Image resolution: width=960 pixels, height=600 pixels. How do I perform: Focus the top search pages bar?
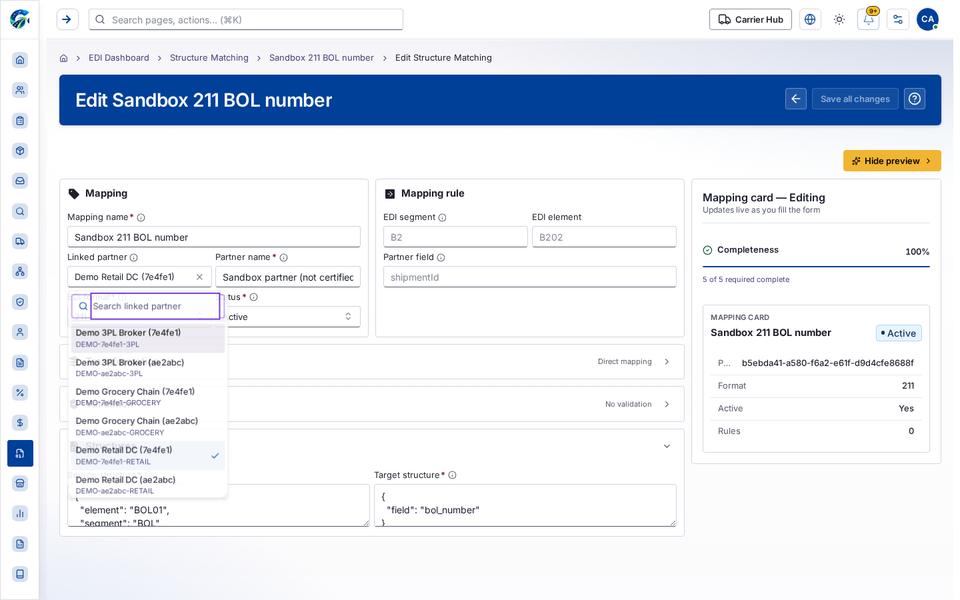(246, 20)
